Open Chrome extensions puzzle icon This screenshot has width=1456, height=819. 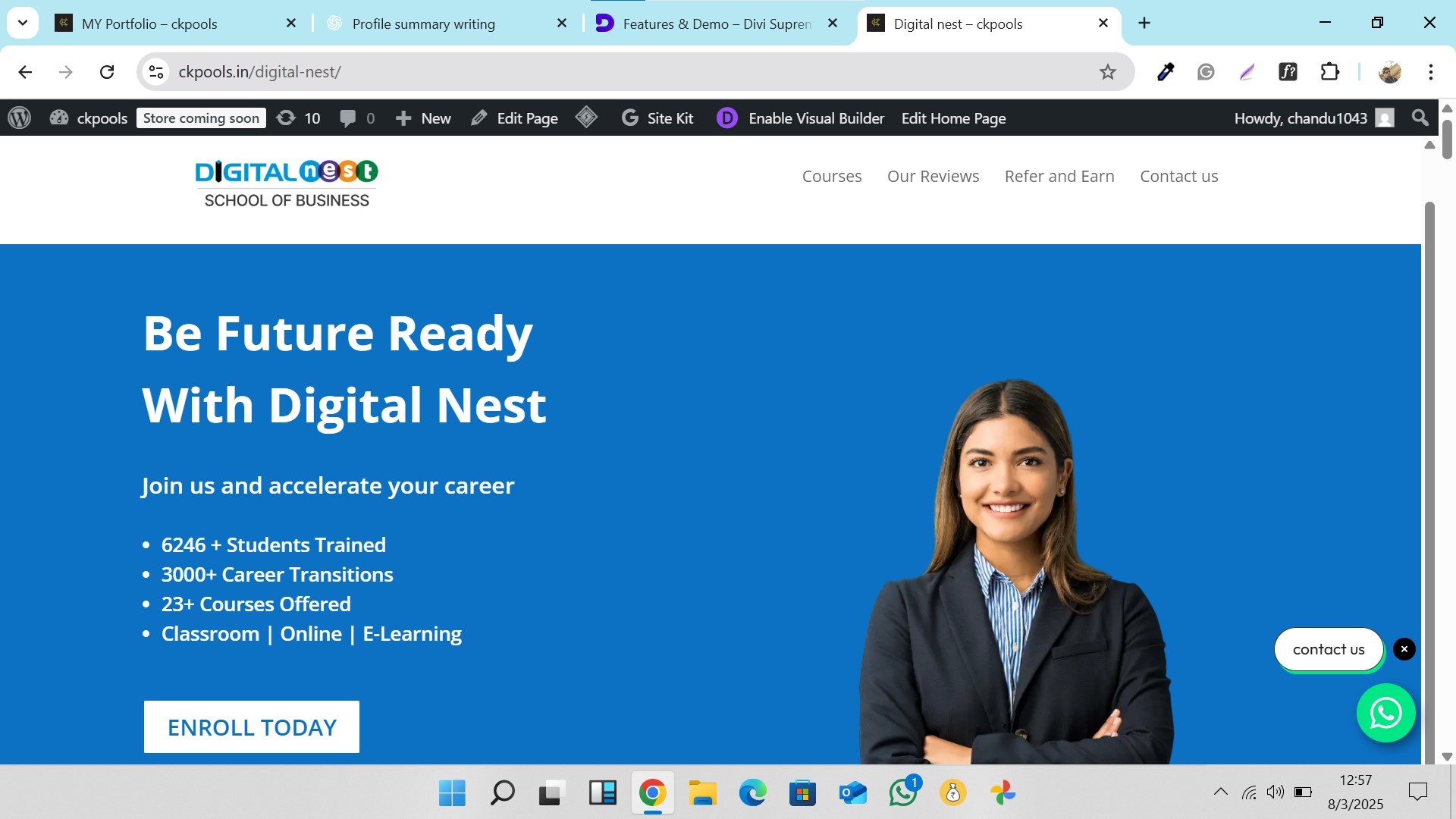(x=1330, y=72)
